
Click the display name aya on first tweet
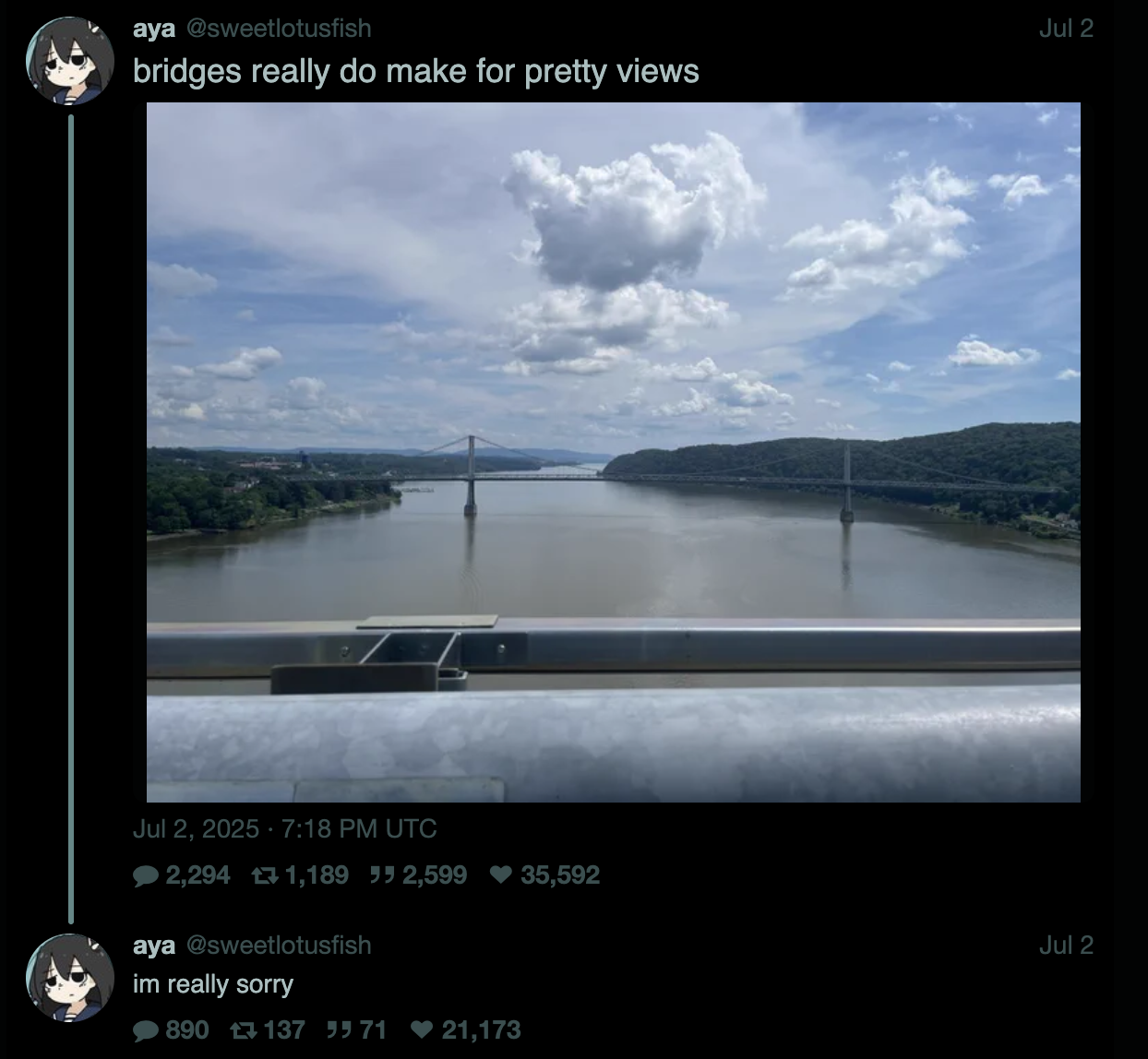point(154,29)
